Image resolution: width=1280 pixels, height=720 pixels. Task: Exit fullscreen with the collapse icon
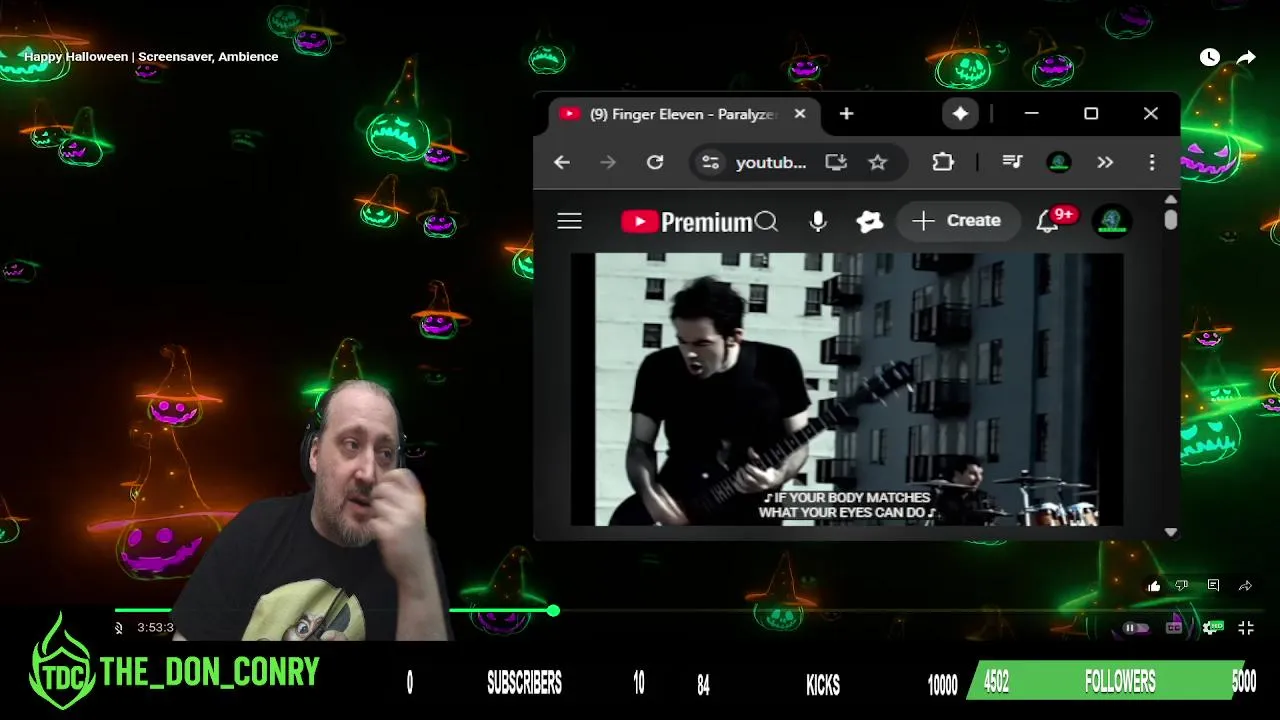(x=1246, y=628)
